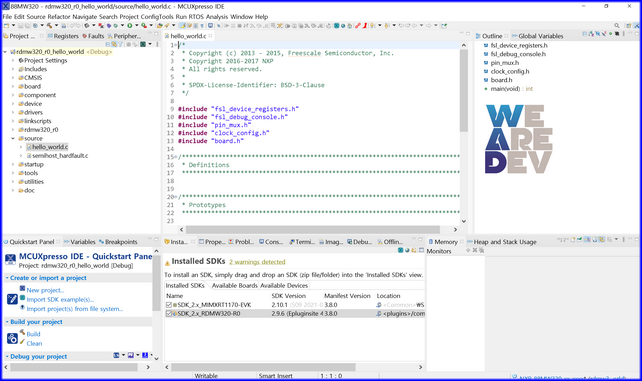Image resolution: width=642 pixels, height=381 pixels.
Task: Switch to the Available Boards tab
Action: [x=234, y=286]
